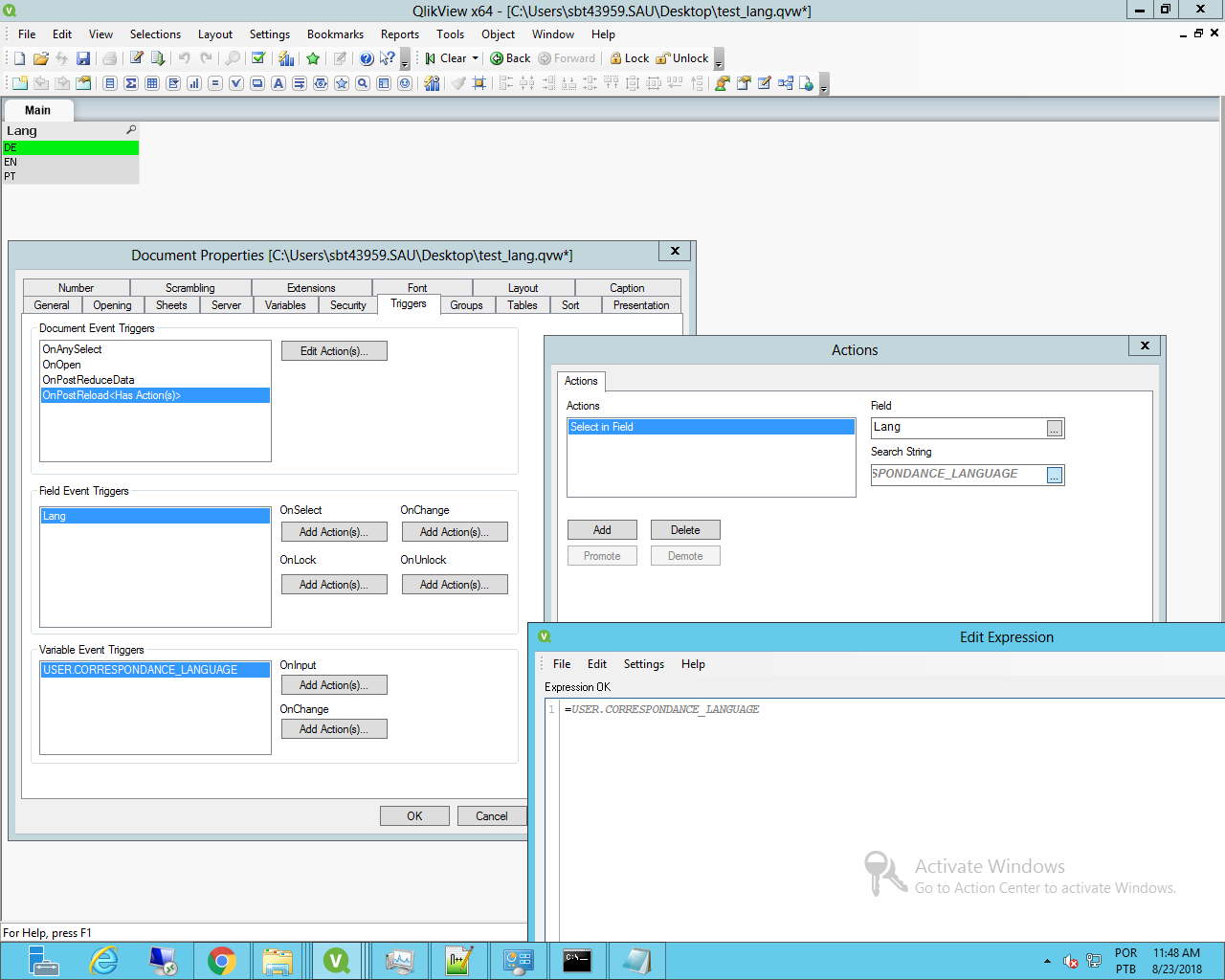Click the Delete button in Actions dialog
This screenshot has width=1225, height=980.
pos(685,530)
